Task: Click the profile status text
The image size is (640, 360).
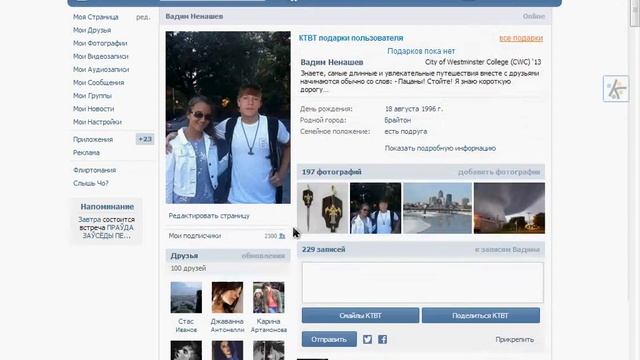Action: (x=420, y=82)
